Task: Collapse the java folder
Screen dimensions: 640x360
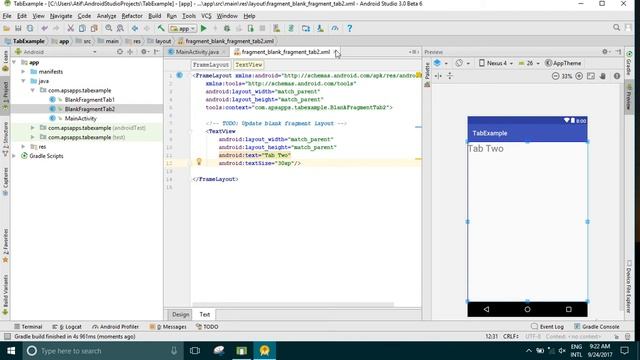Action: [x=23, y=81]
